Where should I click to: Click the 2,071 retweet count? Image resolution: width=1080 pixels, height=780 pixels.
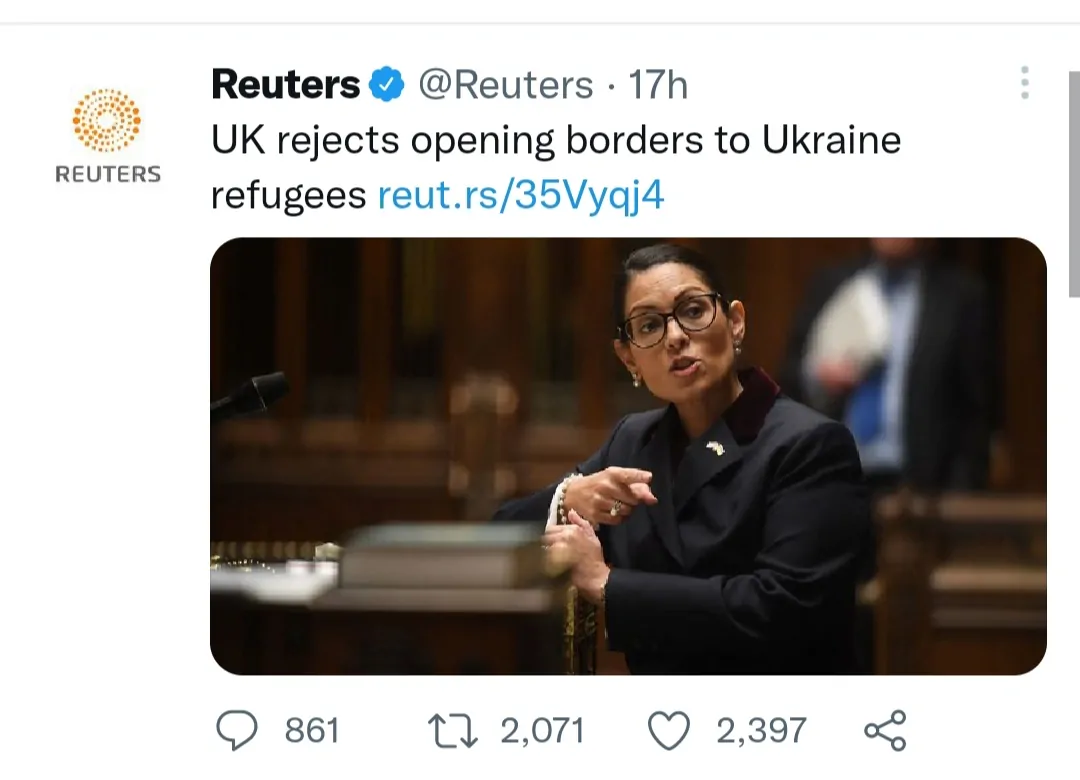point(541,731)
